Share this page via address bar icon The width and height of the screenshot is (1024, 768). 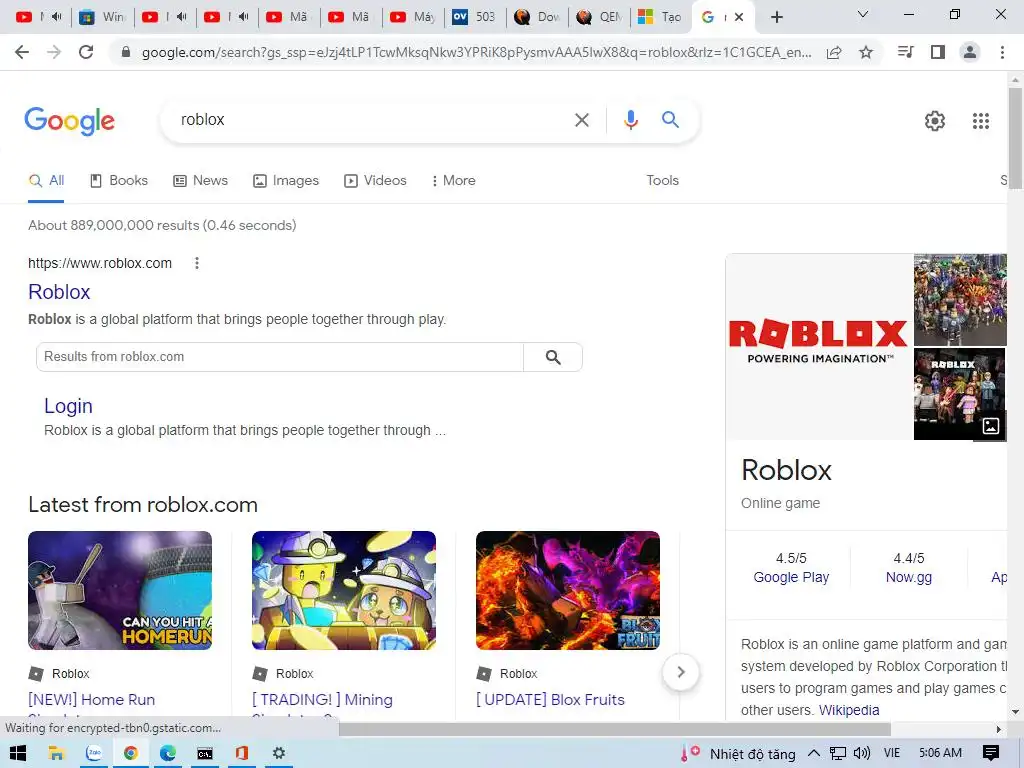(834, 53)
